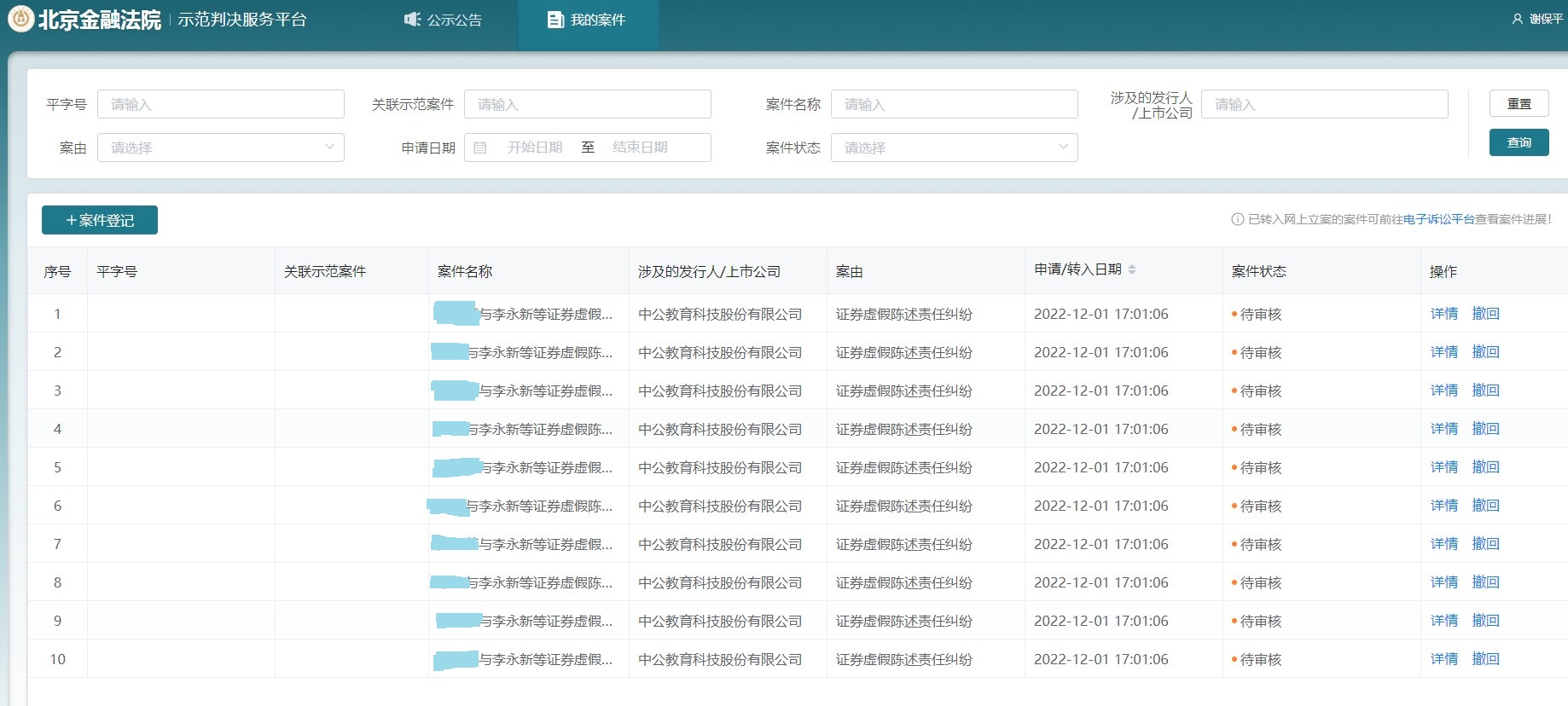Open 详情 for row 8
This screenshot has width=1568, height=706.
click(1444, 582)
